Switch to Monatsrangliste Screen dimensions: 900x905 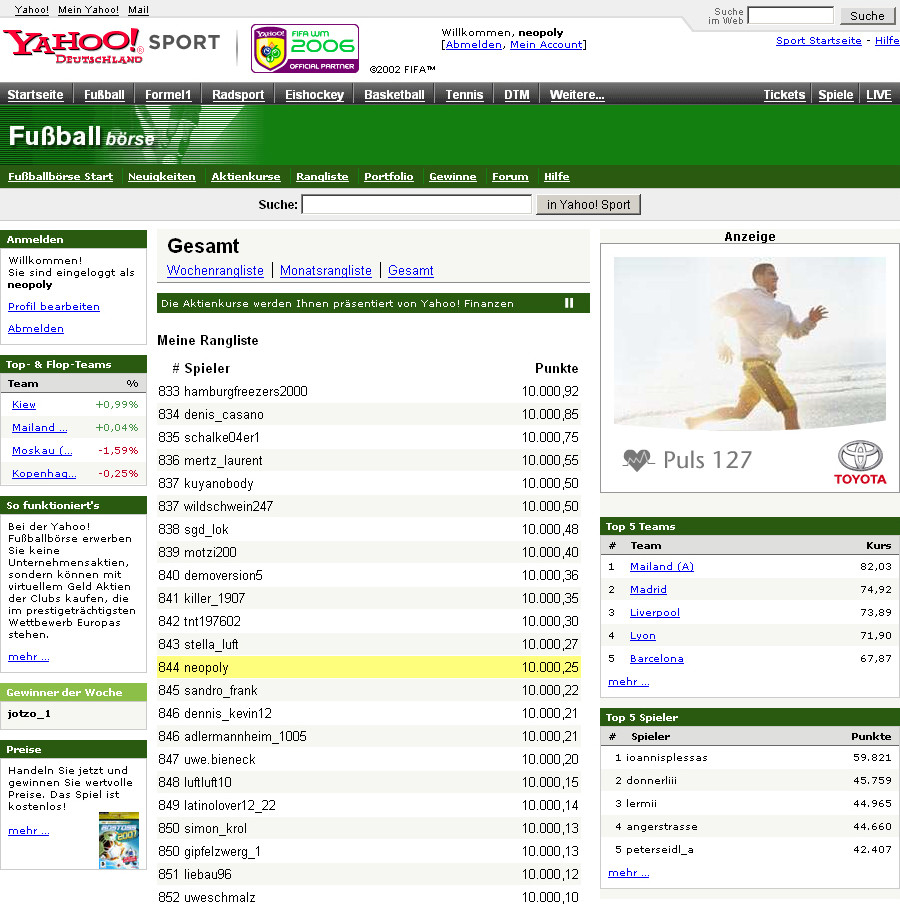click(x=326, y=271)
